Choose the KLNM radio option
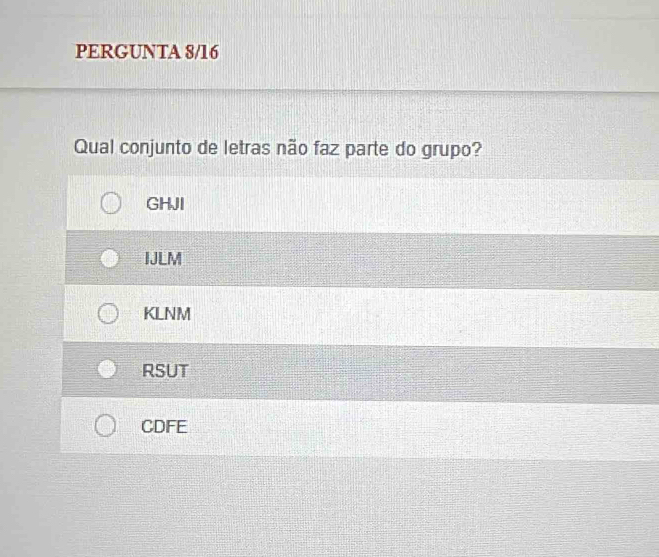Image resolution: width=659 pixels, height=557 pixels. (x=108, y=315)
